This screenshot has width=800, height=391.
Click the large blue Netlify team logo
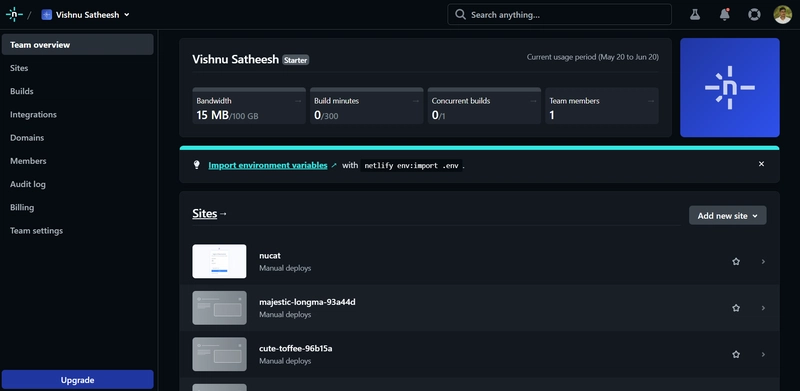click(x=730, y=87)
